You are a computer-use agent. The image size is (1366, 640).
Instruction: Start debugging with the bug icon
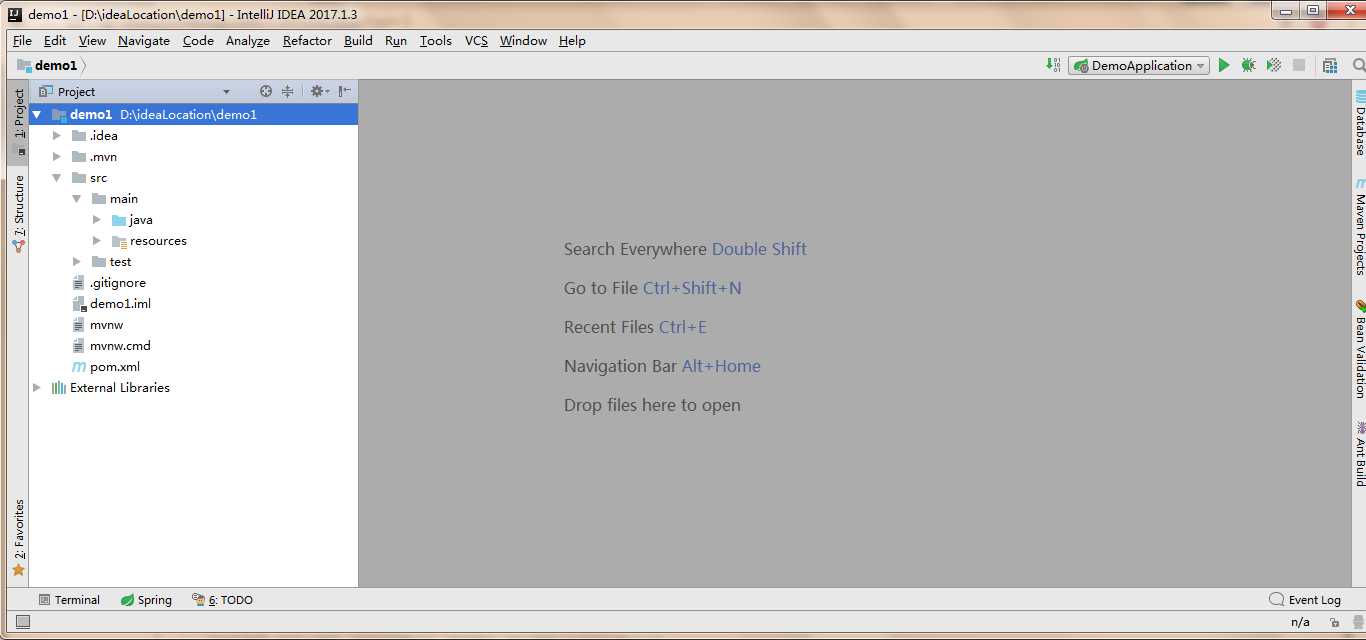(1249, 65)
